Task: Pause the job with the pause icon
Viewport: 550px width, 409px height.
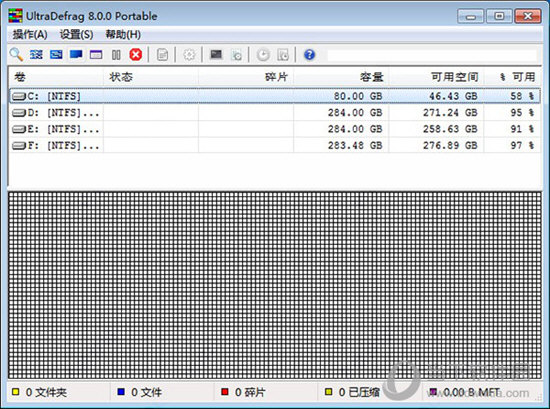Action: point(116,55)
